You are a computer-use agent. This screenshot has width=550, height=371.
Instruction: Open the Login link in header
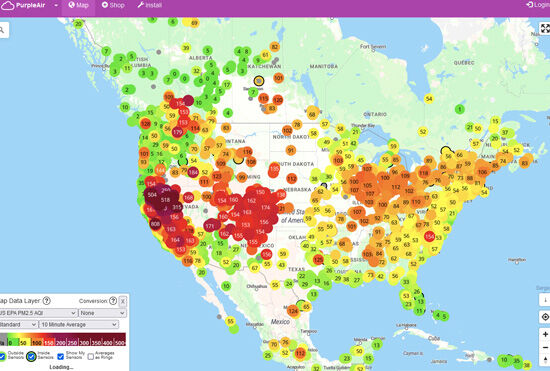point(538,5)
